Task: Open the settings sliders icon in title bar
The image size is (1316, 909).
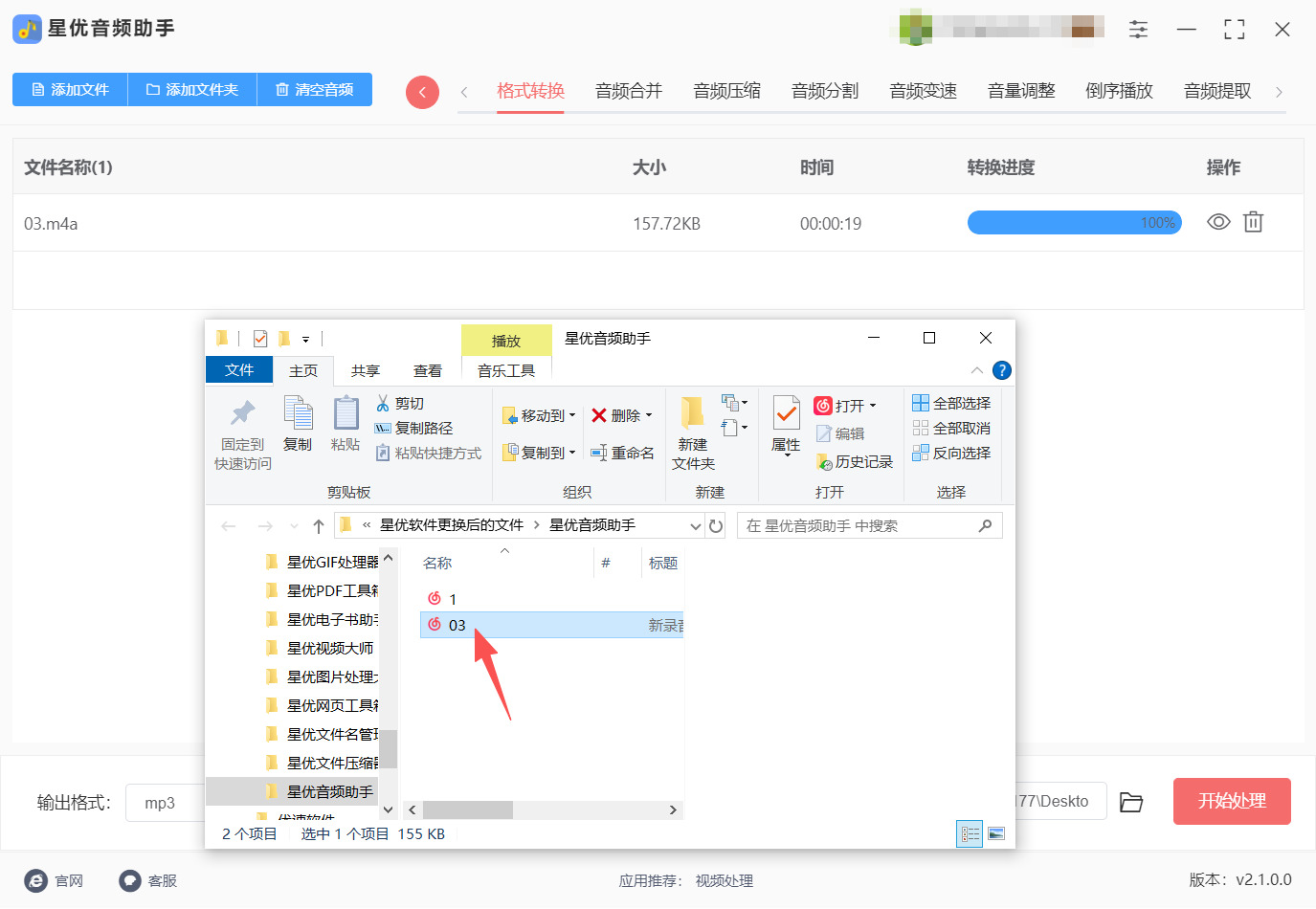Action: pyautogui.click(x=1138, y=30)
